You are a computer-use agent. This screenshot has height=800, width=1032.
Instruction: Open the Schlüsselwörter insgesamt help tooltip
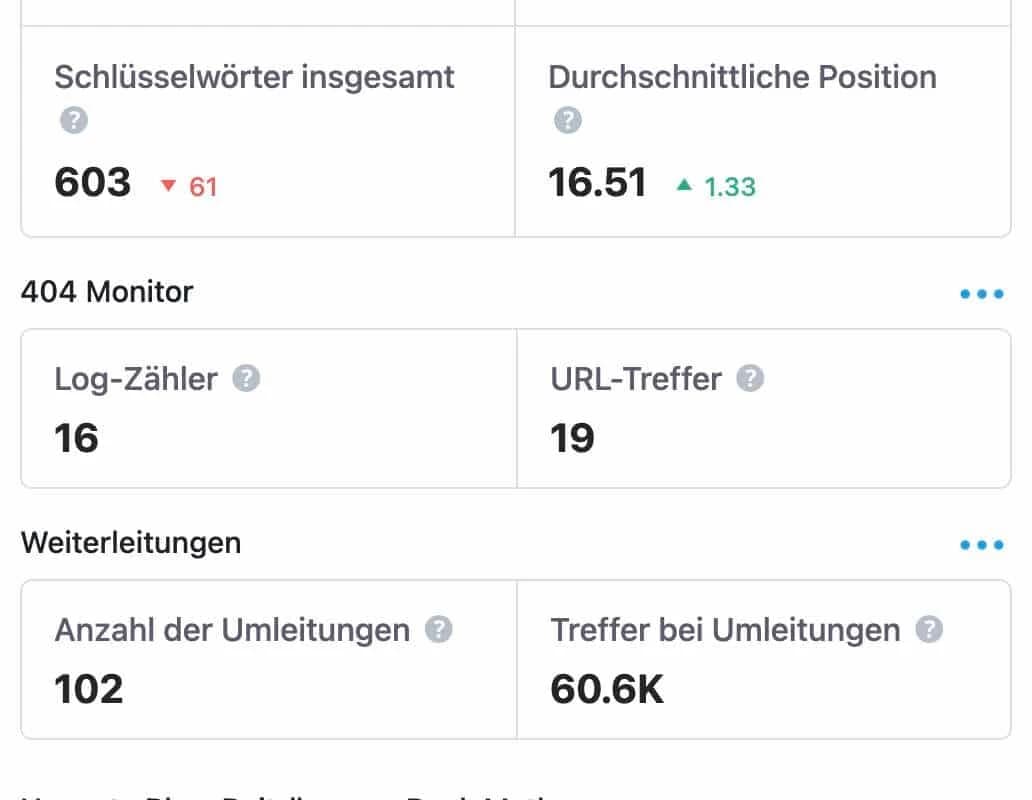(x=72, y=120)
